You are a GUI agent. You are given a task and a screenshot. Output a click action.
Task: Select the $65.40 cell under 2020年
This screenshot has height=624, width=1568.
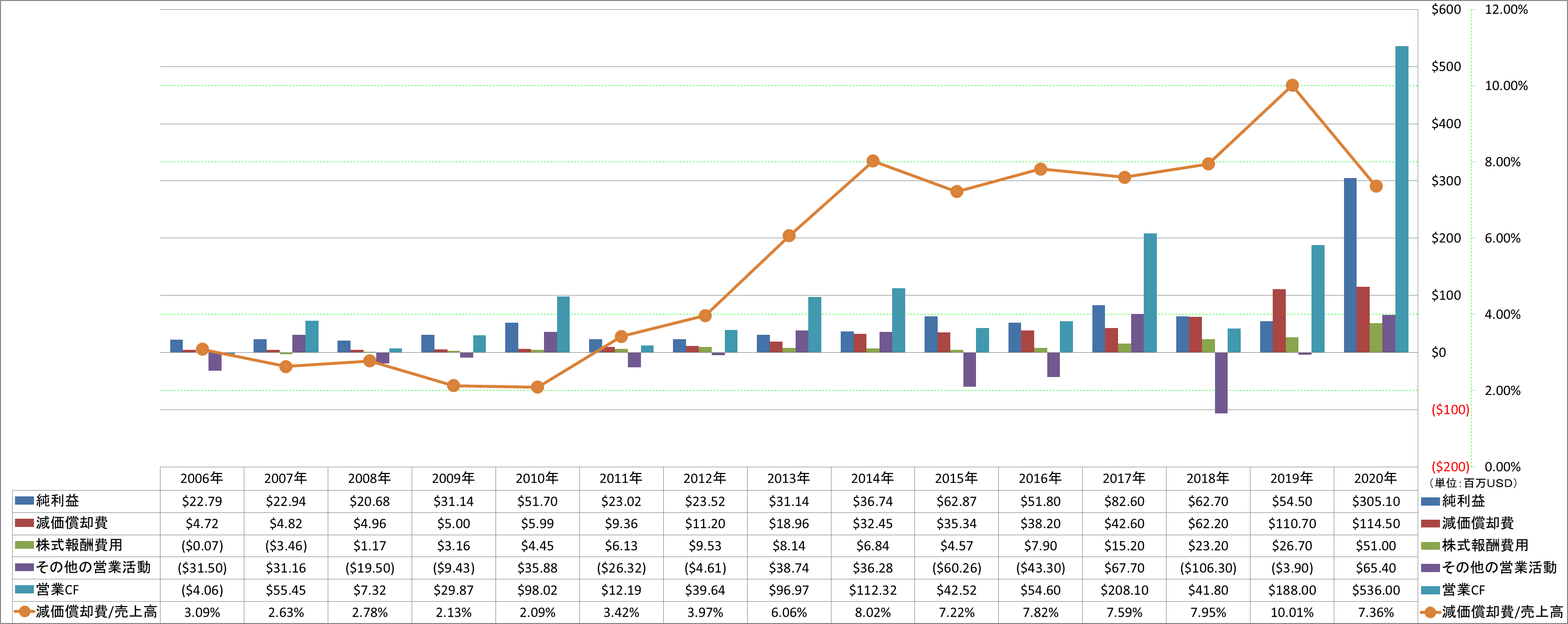tap(1376, 568)
